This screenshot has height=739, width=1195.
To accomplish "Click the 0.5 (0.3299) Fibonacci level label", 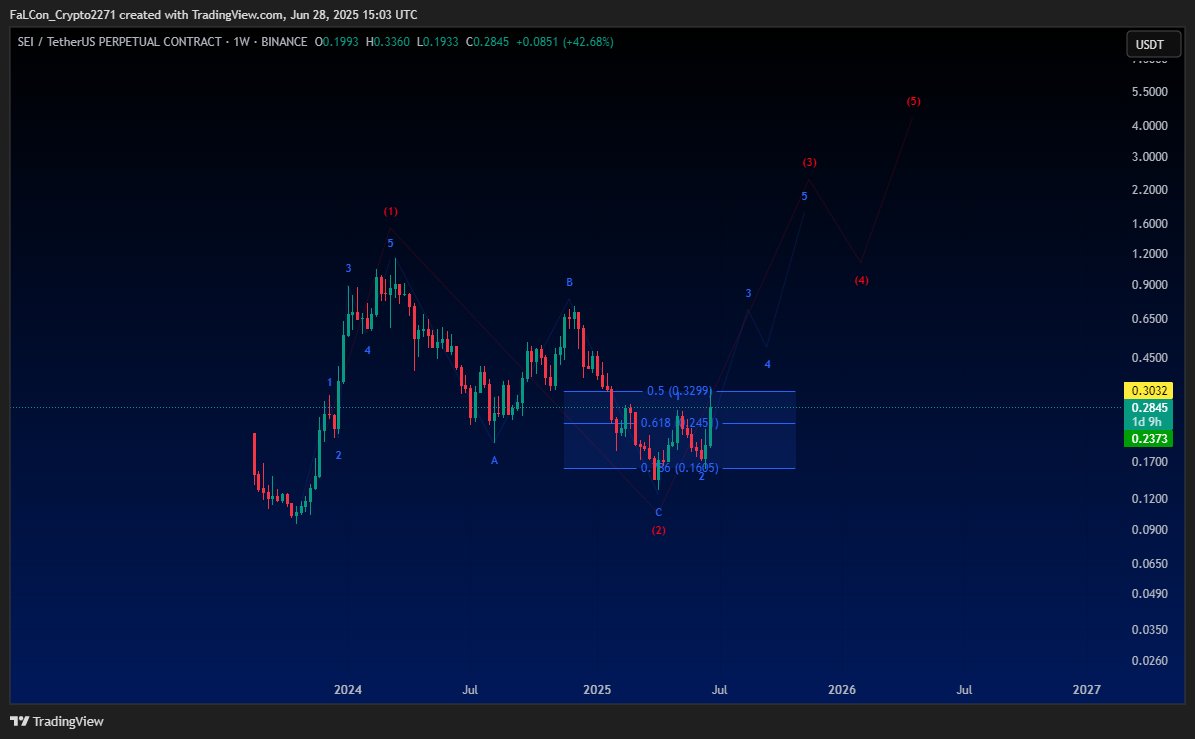I will pyautogui.click(x=679, y=391).
